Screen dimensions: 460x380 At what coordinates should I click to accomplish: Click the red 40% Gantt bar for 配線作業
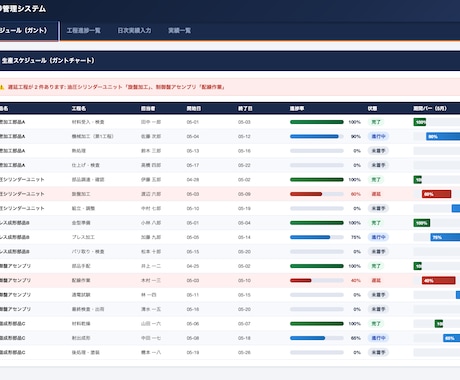(438, 280)
